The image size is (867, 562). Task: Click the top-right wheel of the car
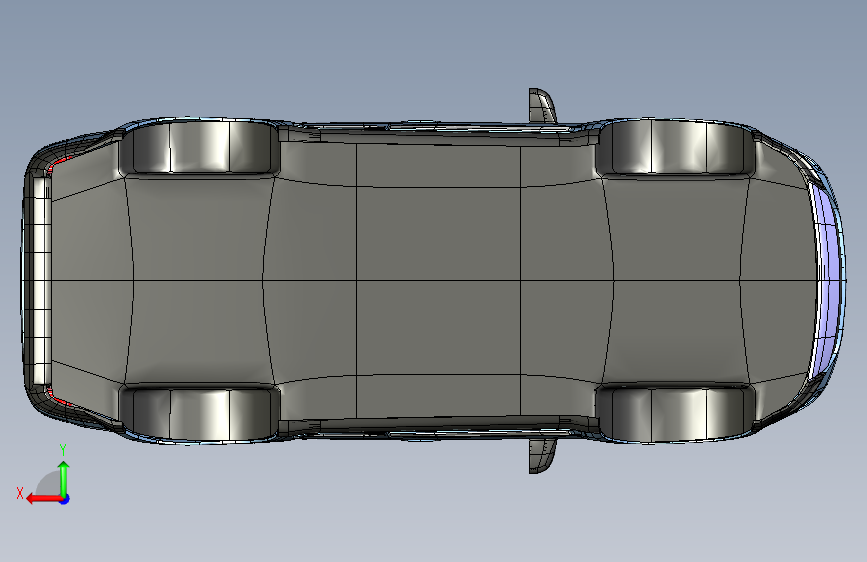(675, 147)
